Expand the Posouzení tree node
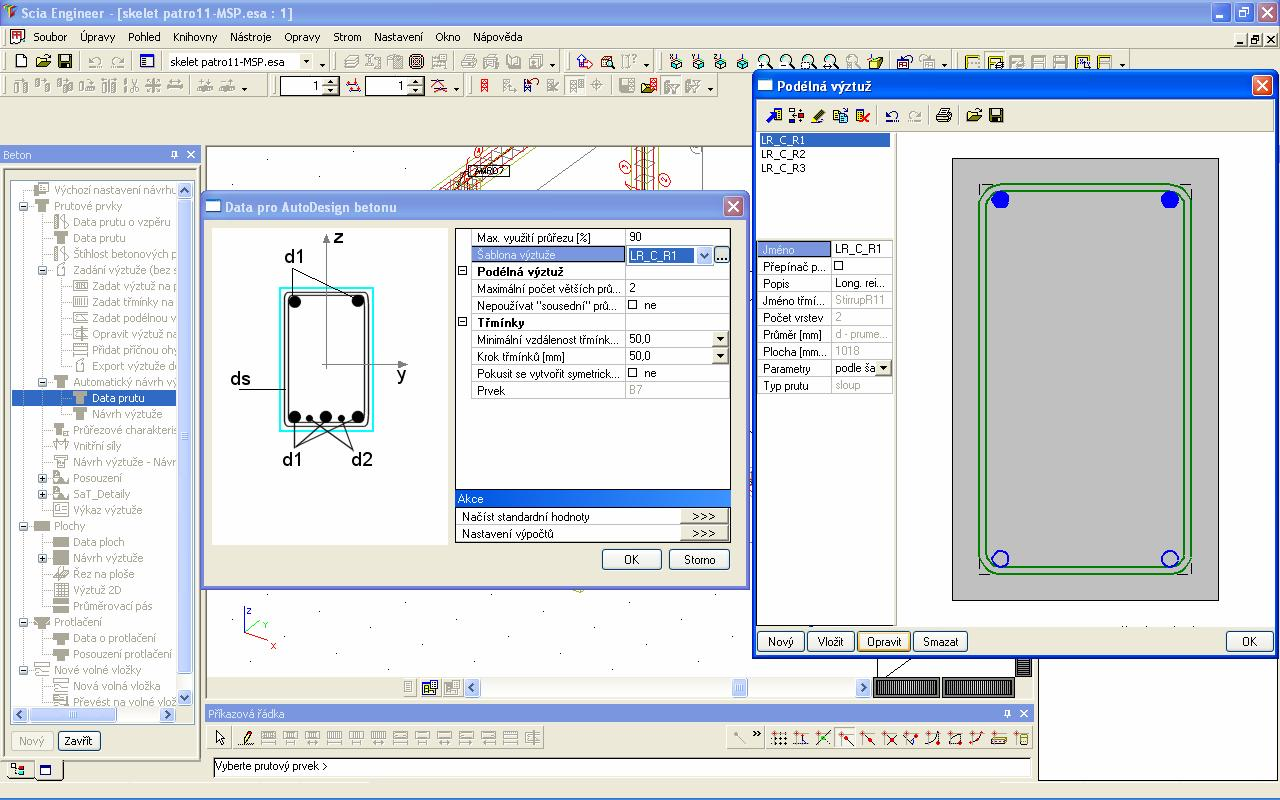The height and width of the screenshot is (800, 1280). click(x=43, y=478)
